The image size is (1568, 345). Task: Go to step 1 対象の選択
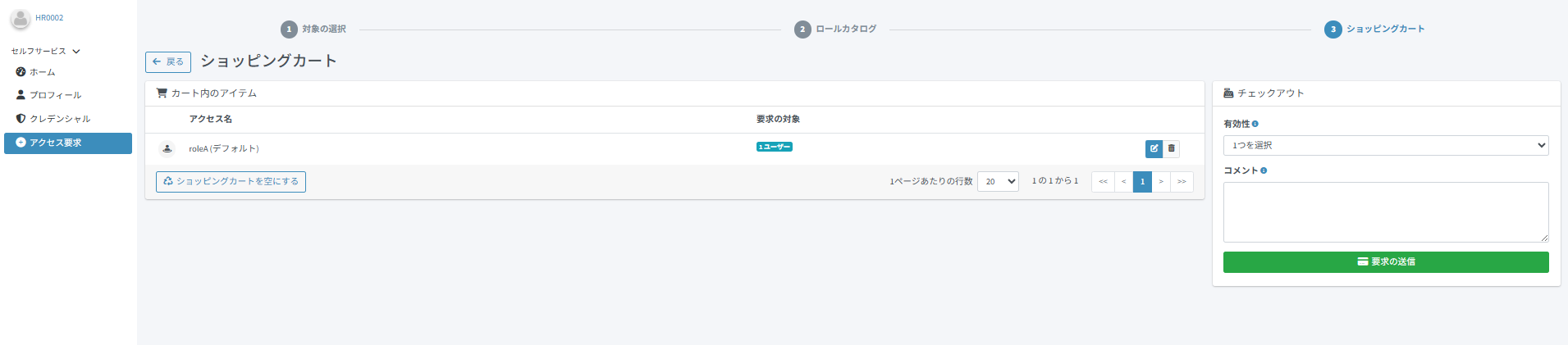pos(313,30)
